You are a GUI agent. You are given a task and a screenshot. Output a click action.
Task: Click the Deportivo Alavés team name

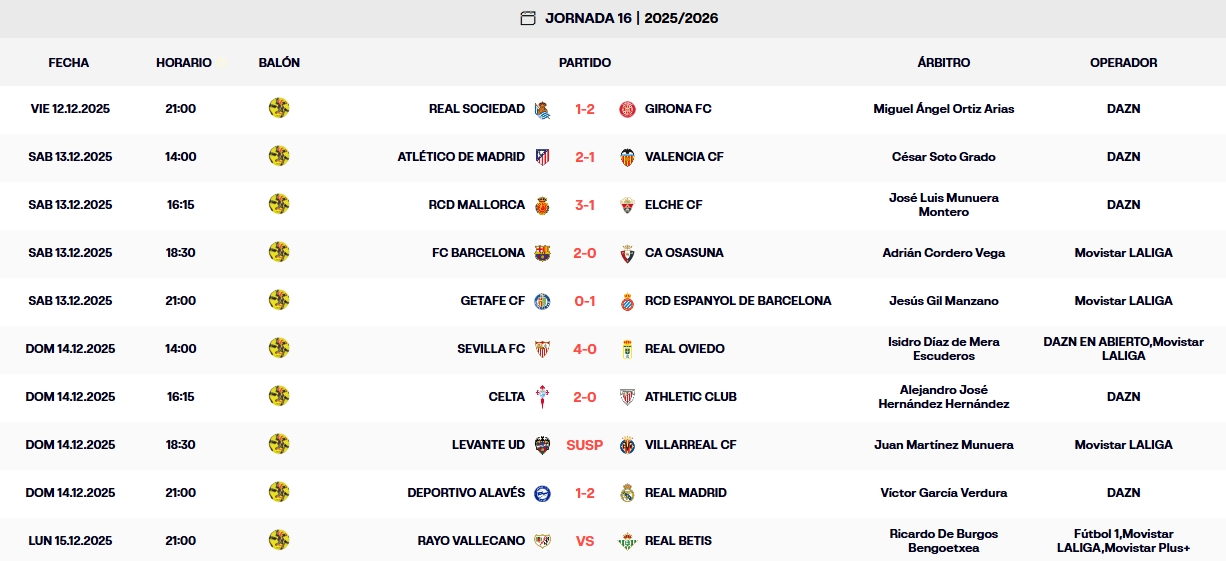(x=466, y=493)
